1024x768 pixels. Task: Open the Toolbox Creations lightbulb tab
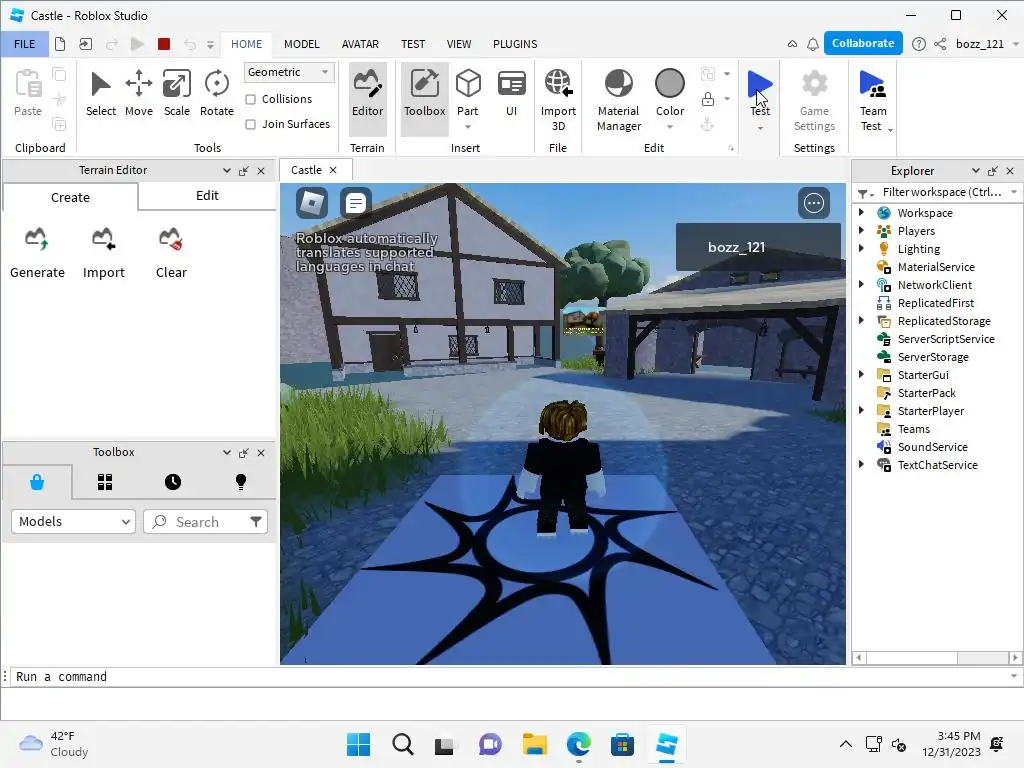[241, 482]
